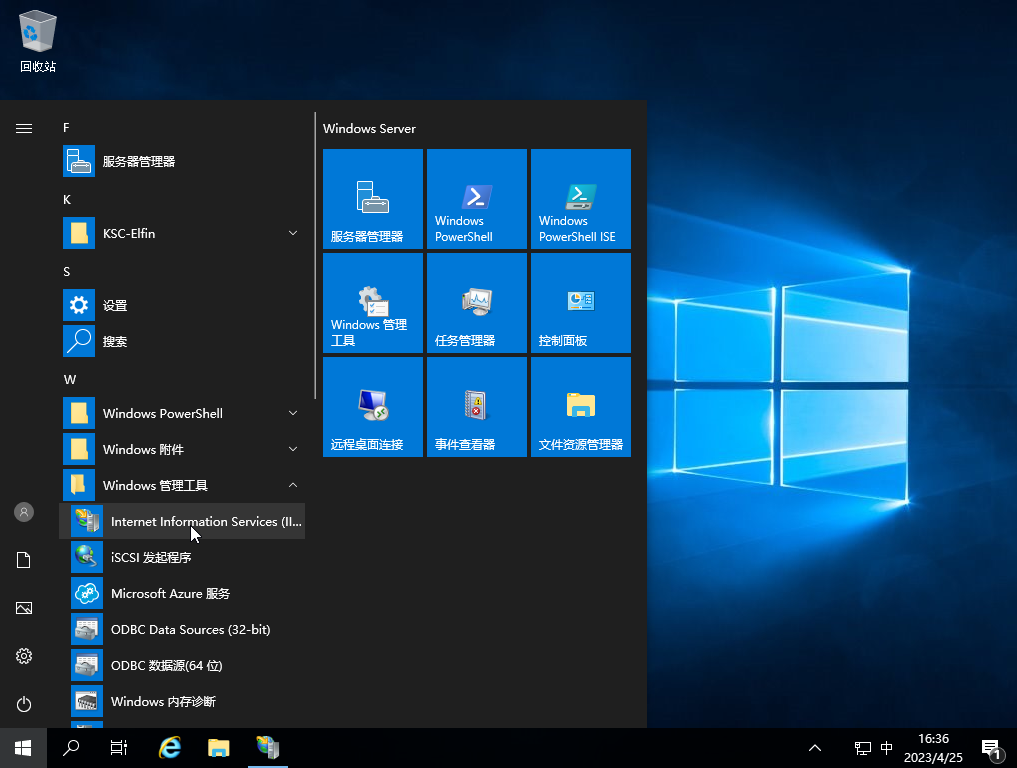1017x768 pixels.
Task: Launch the Task Manager tile
Action: click(476, 303)
